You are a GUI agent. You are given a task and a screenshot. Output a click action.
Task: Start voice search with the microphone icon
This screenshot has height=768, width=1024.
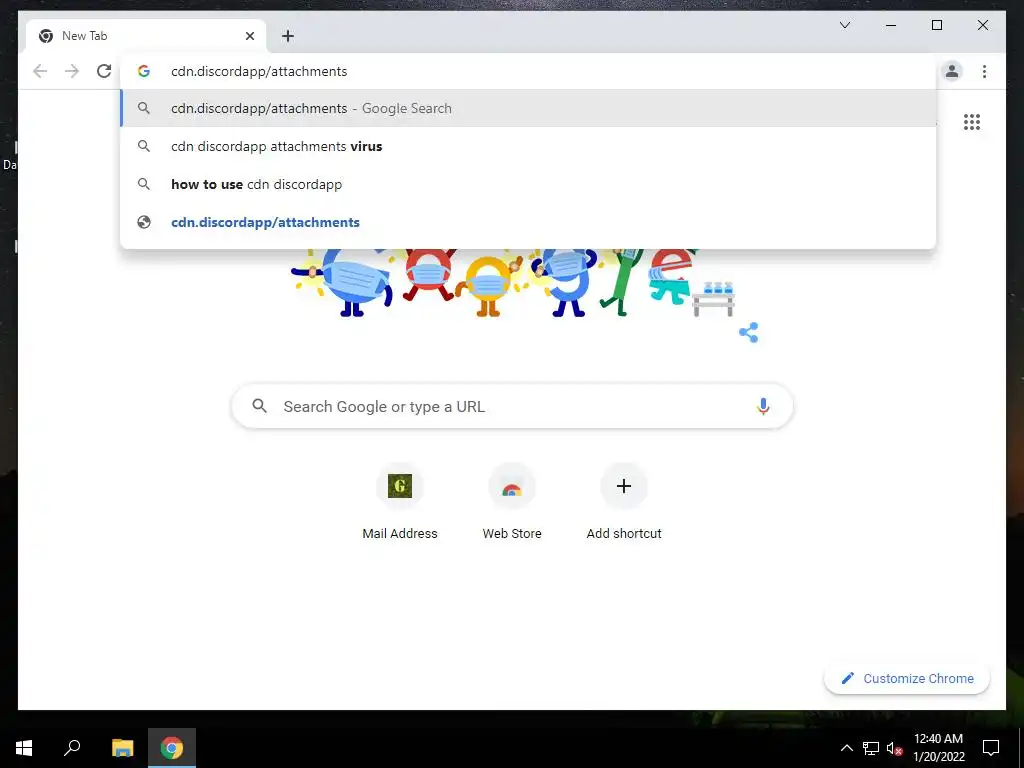coord(763,406)
